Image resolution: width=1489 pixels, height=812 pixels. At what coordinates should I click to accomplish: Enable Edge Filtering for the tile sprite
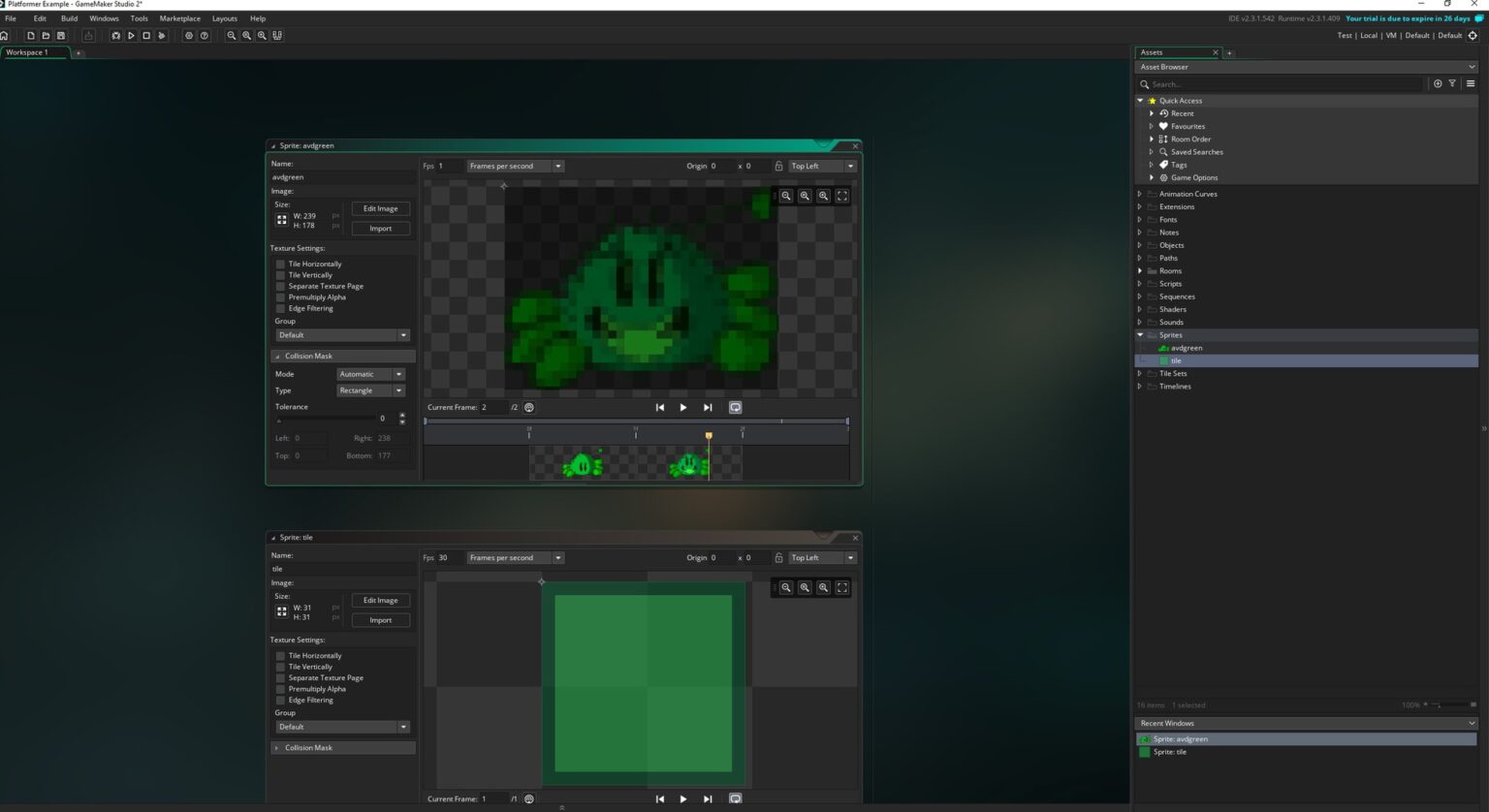(x=280, y=700)
